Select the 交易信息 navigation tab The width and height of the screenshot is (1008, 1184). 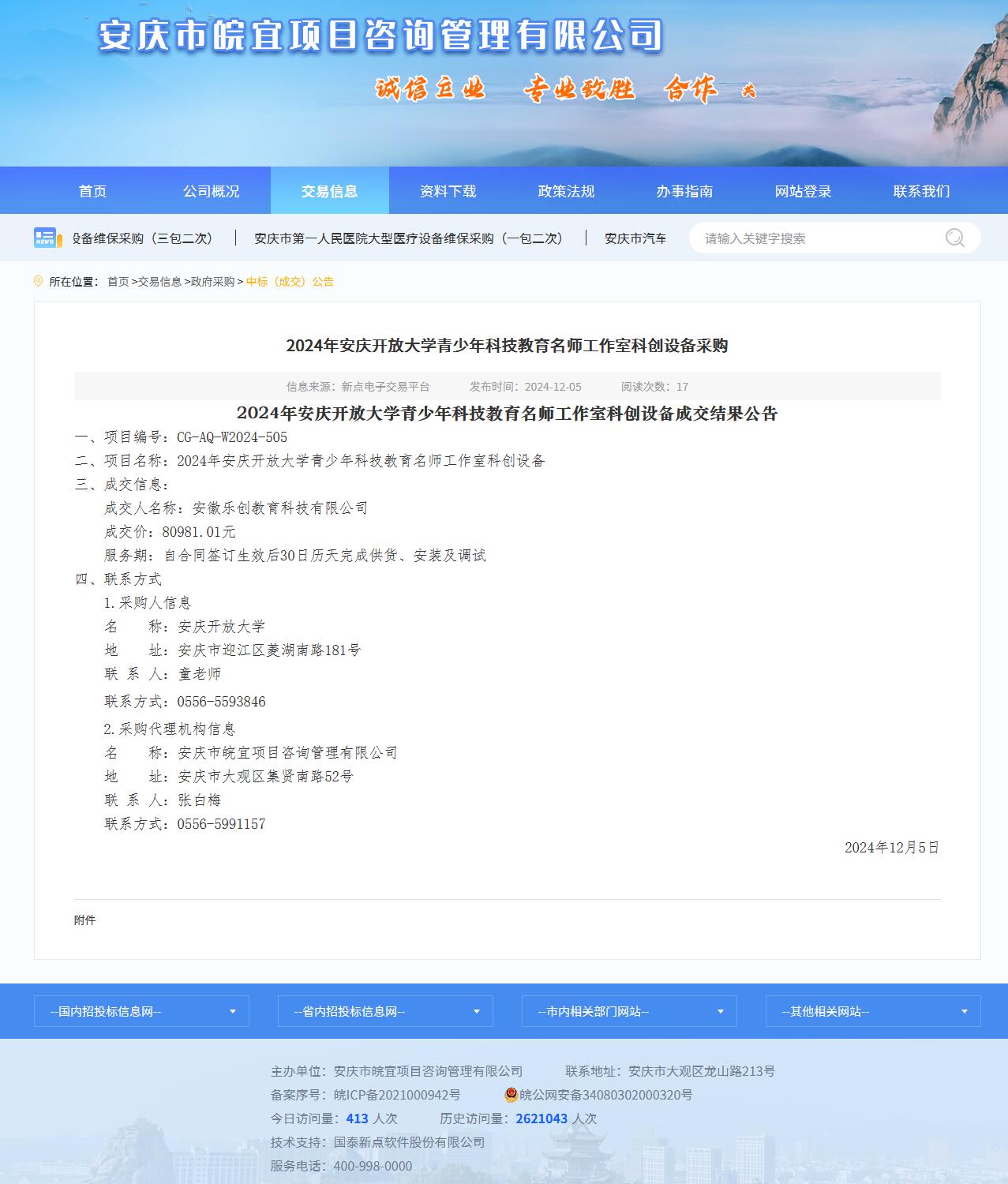point(329,191)
